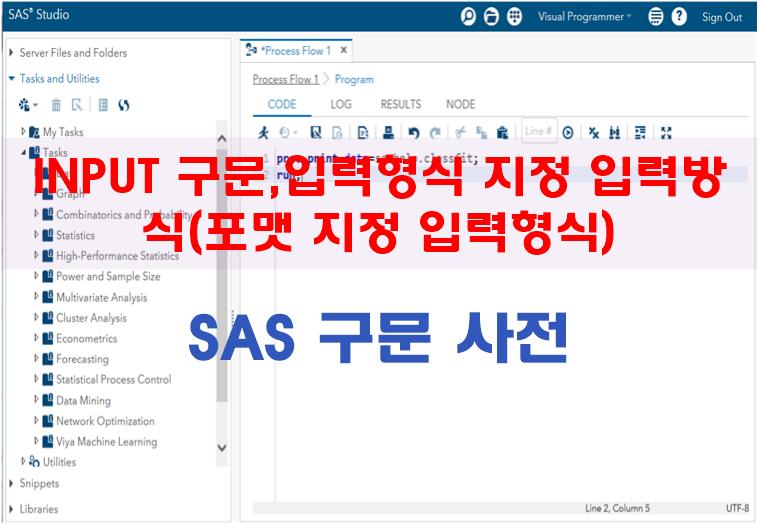The image size is (758, 524).
Task: Open the applications grid icon in the header
Action: [x=514, y=17]
